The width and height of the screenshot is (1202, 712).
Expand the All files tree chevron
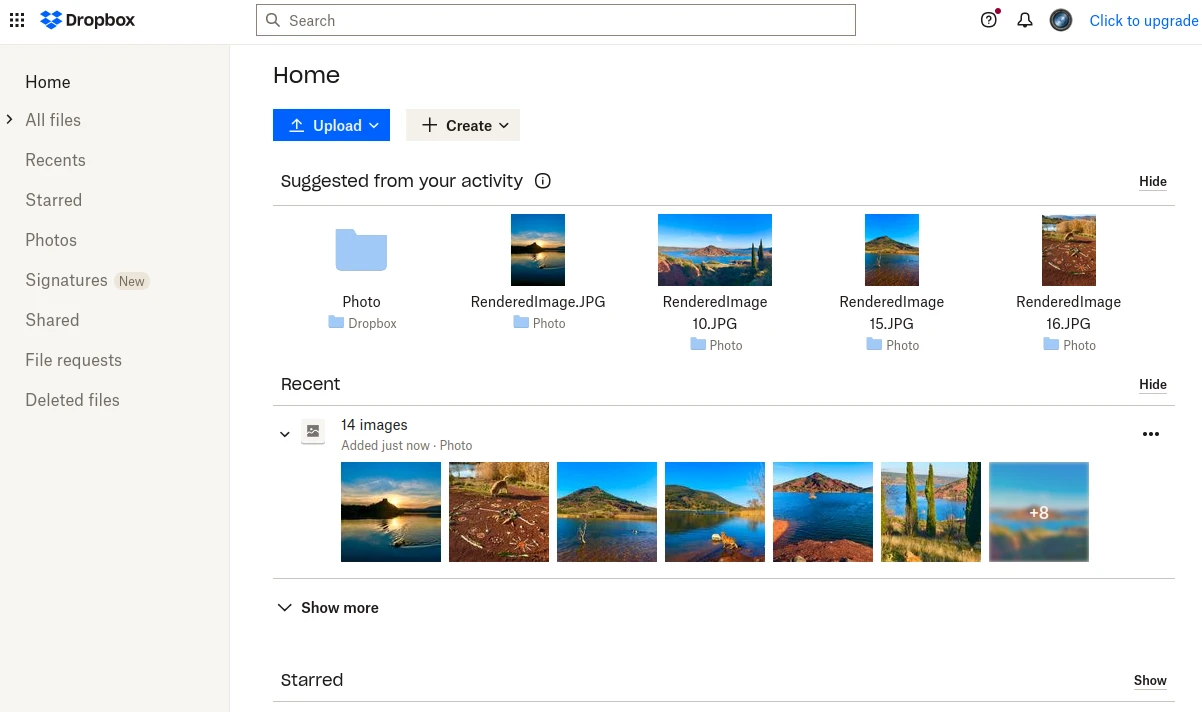[9, 120]
